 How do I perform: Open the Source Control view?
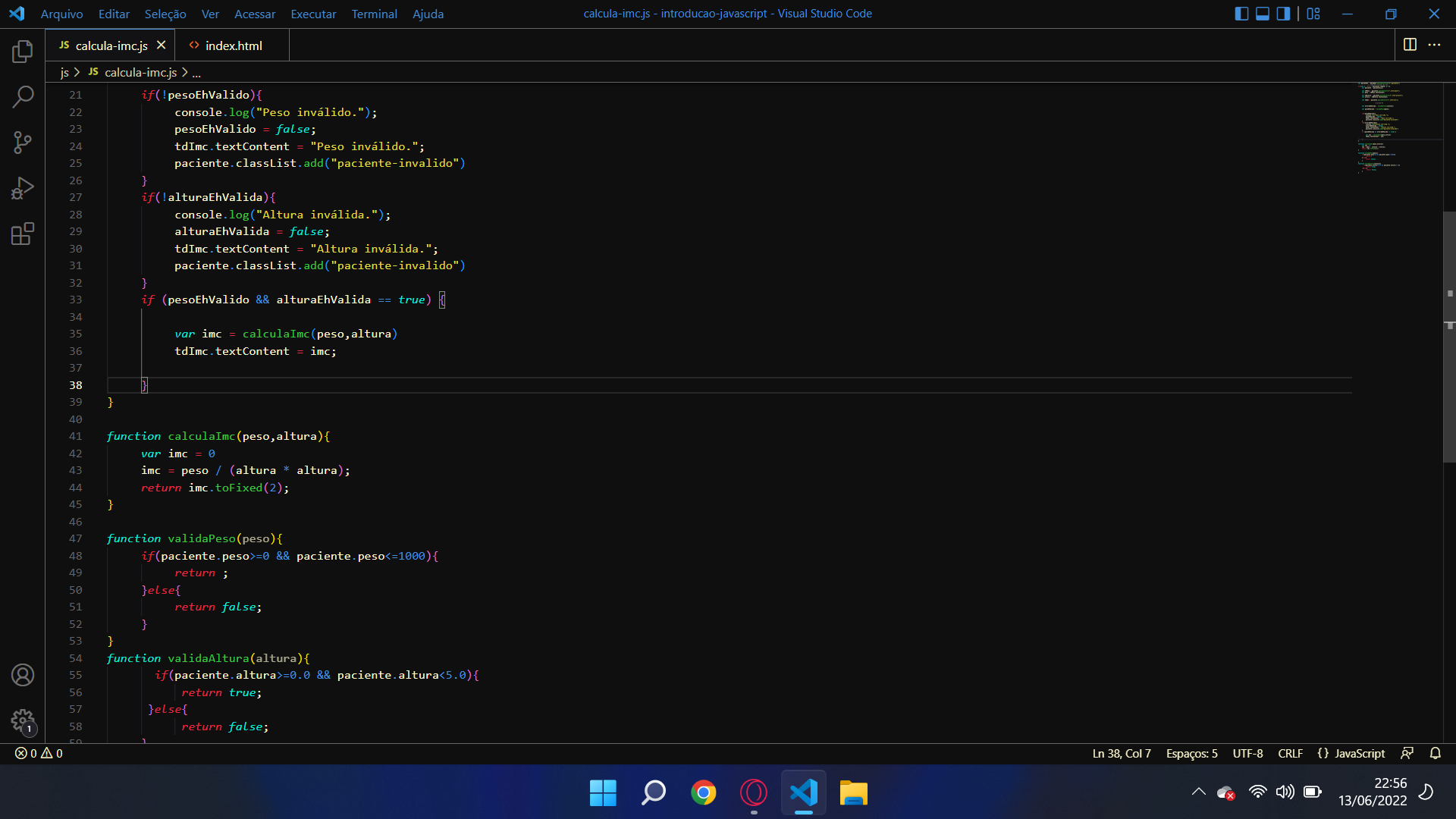click(23, 143)
